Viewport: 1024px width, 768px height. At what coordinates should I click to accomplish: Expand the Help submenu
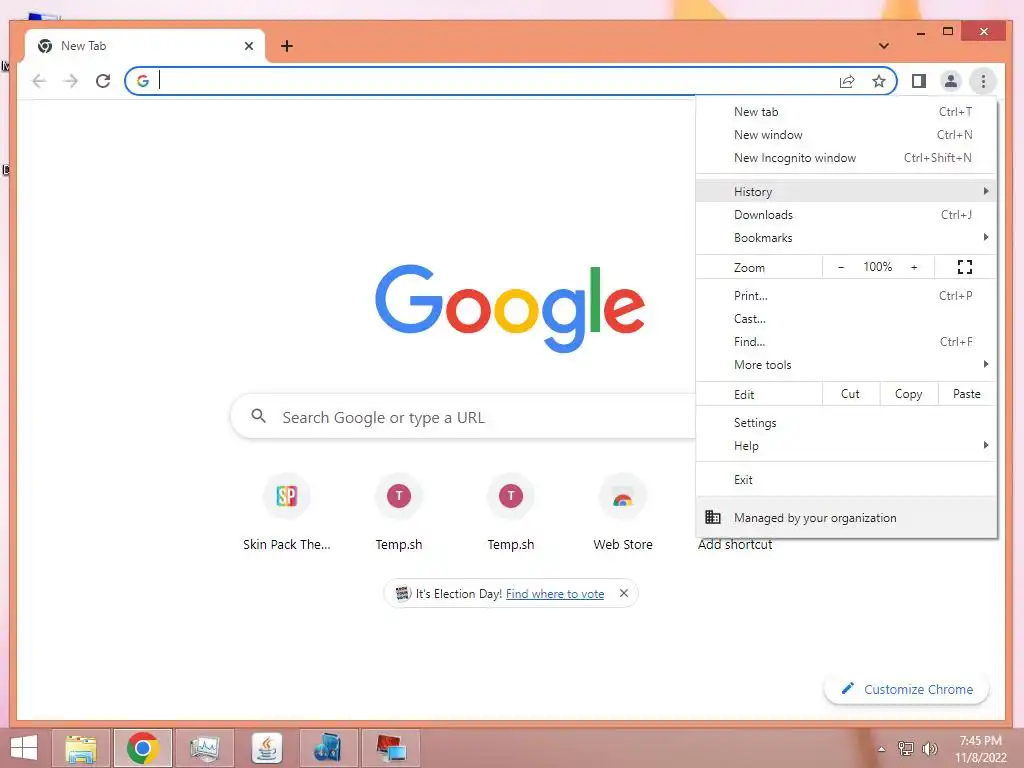(x=846, y=445)
